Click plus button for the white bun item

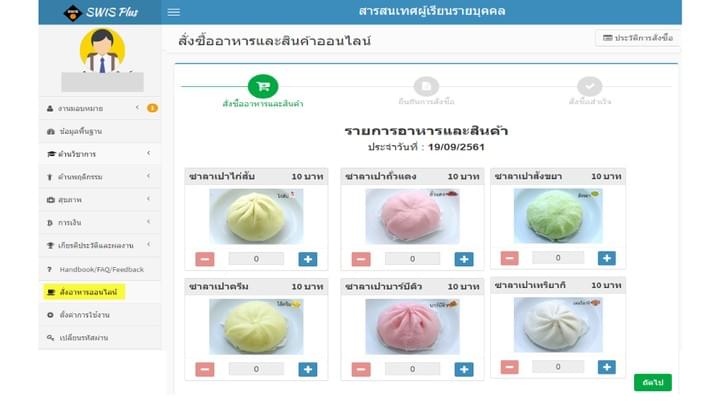(607, 367)
